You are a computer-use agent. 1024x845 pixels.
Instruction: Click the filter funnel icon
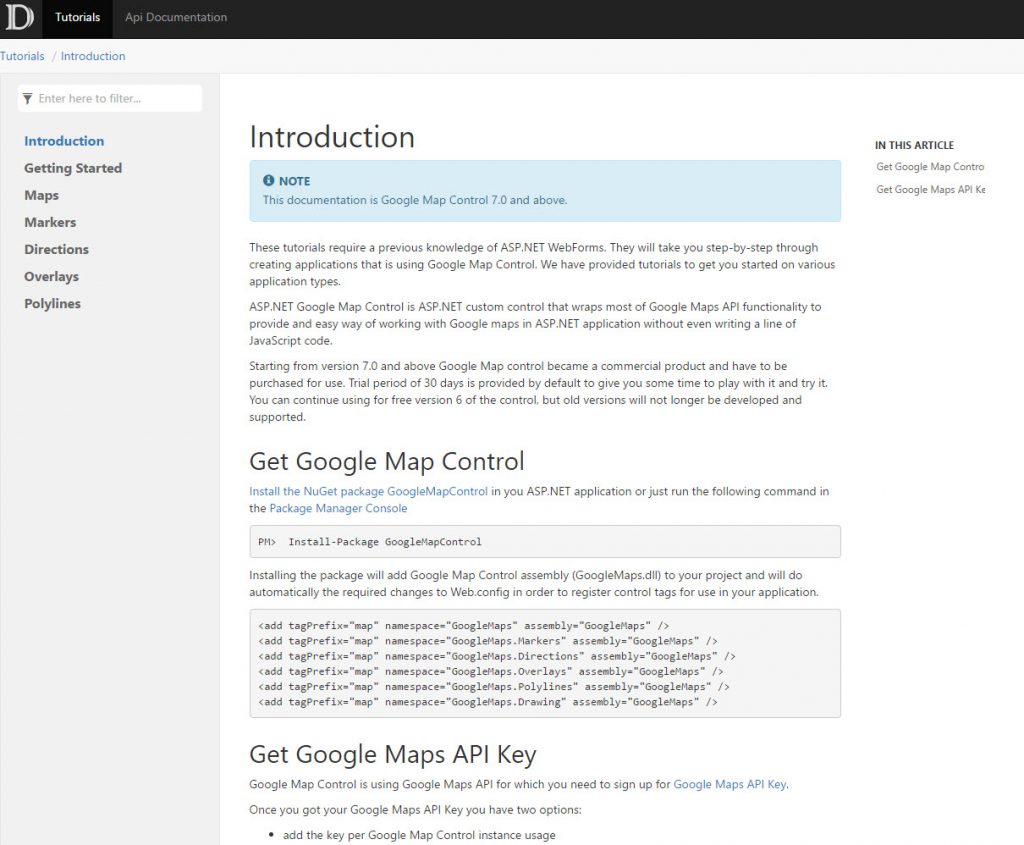(x=29, y=99)
